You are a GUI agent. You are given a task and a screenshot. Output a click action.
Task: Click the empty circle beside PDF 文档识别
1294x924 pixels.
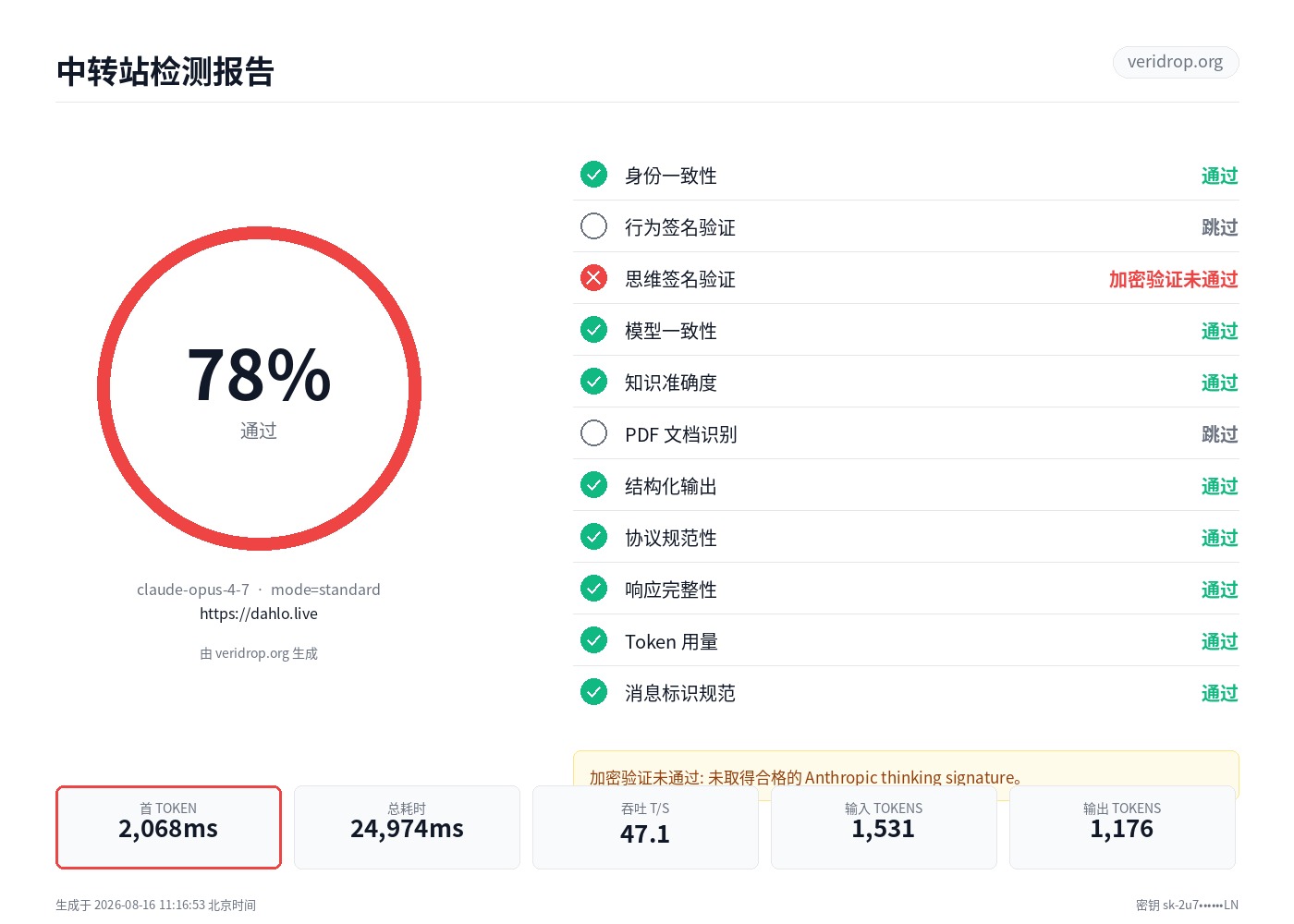[x=593, y=433]
